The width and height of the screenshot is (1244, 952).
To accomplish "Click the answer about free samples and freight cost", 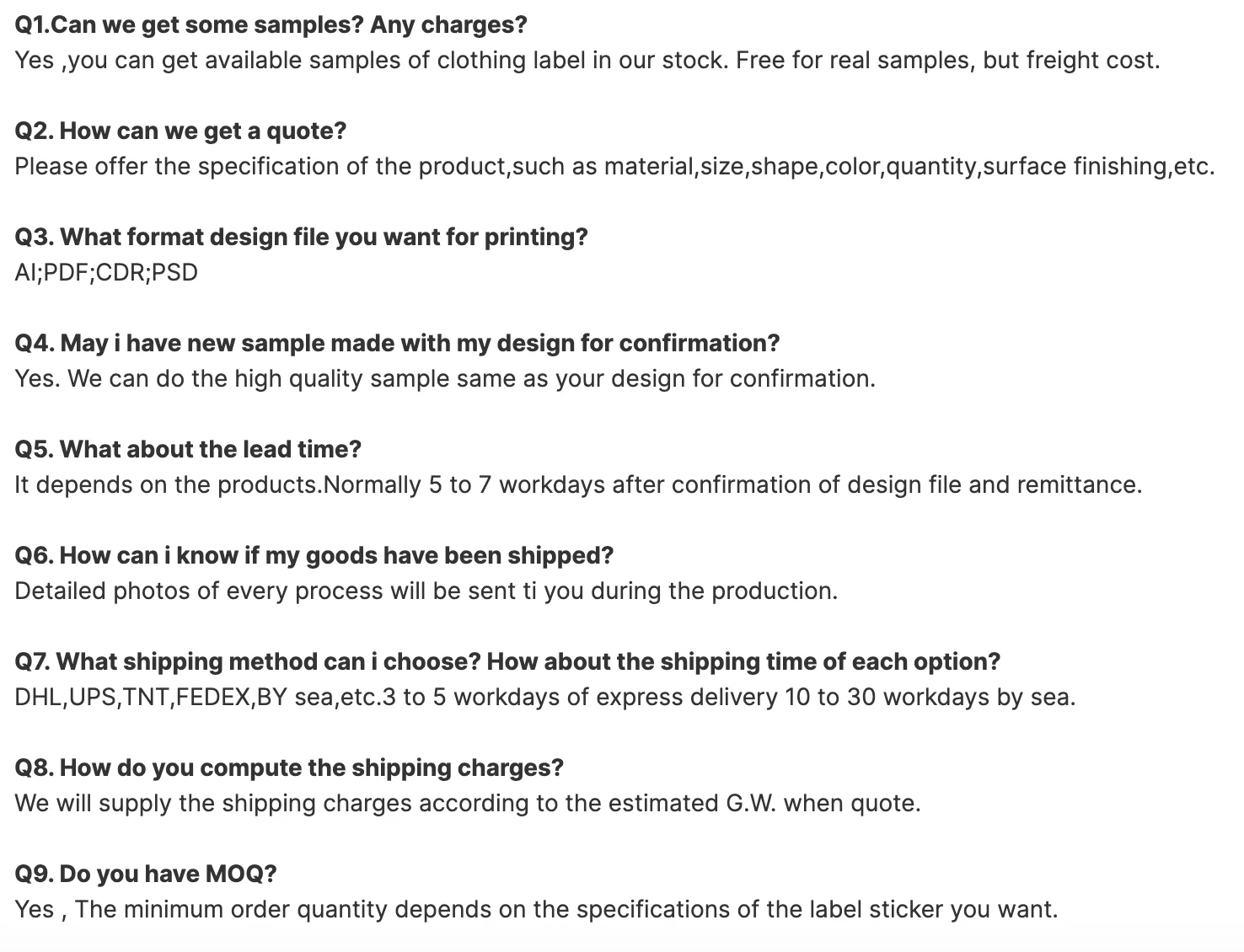I will (587, 61).
